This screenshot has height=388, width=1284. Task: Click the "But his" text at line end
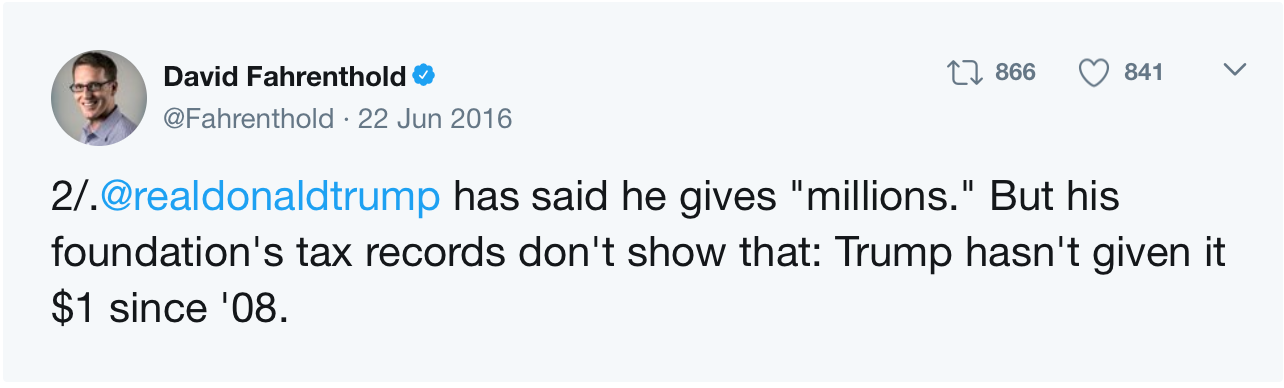[x=1054, y=198]
